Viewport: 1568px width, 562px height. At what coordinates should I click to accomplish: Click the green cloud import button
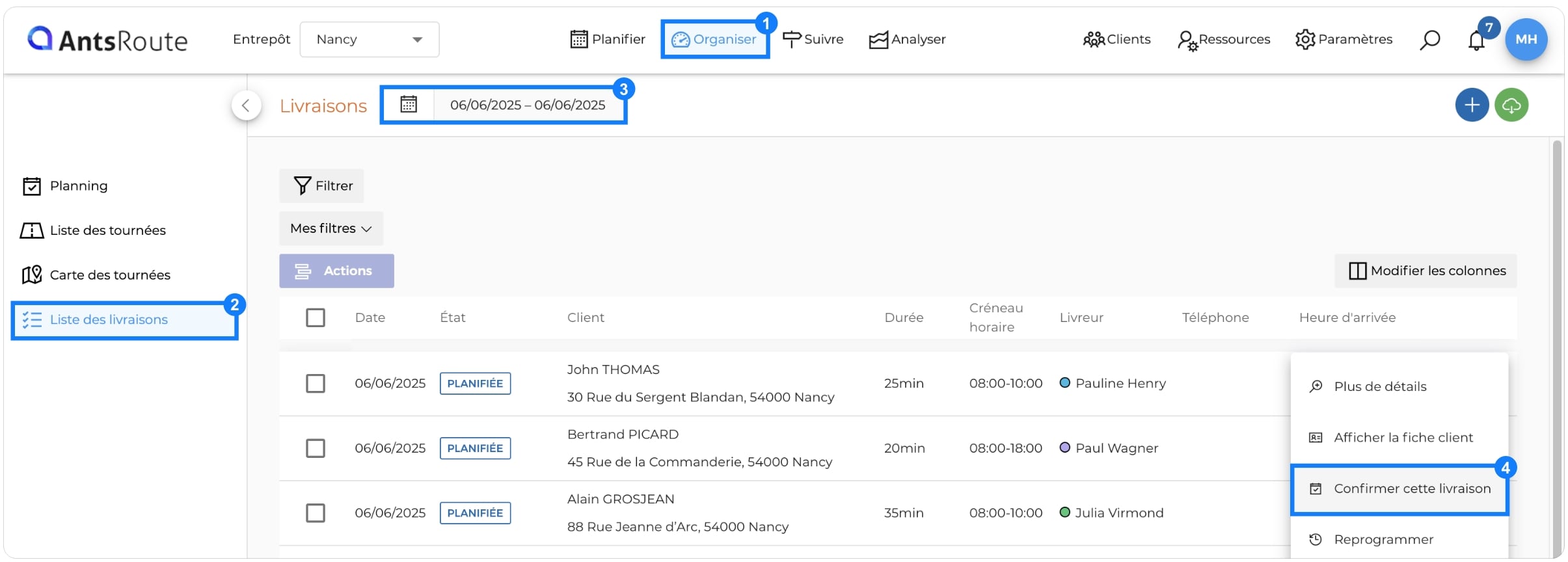[1511, 105]
